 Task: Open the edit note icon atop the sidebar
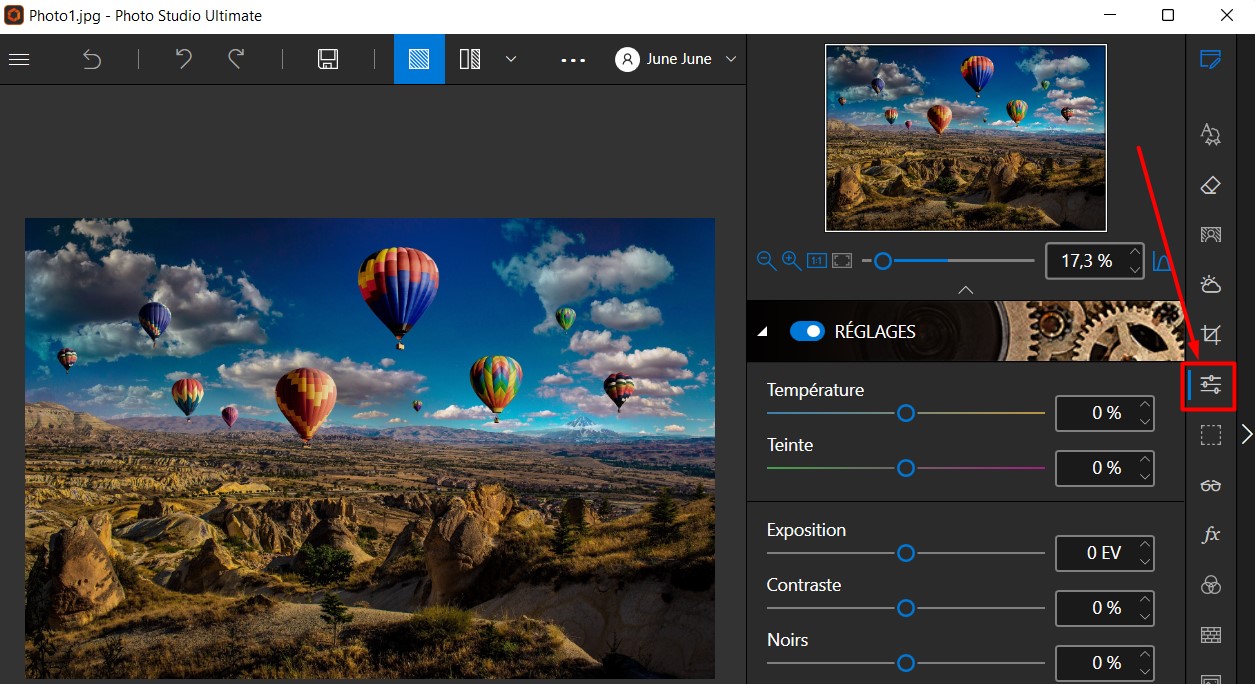(1211, 59)
